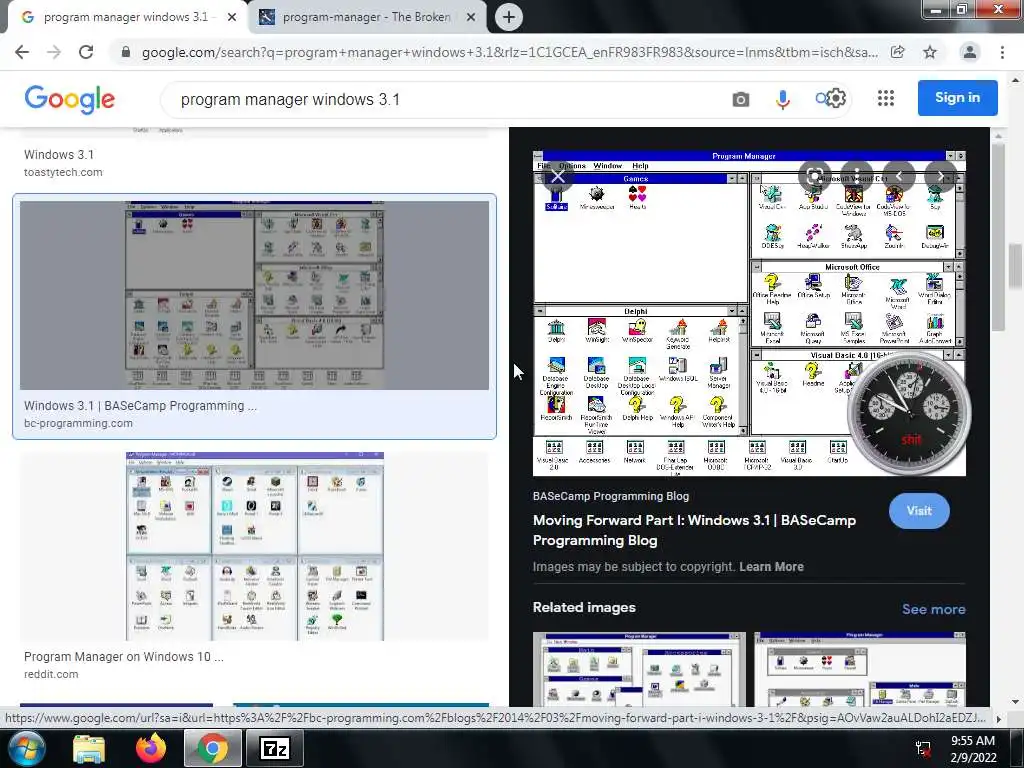Search by image with the camera icon
The image size is (1024, 768).
click(x=741, y=99)
